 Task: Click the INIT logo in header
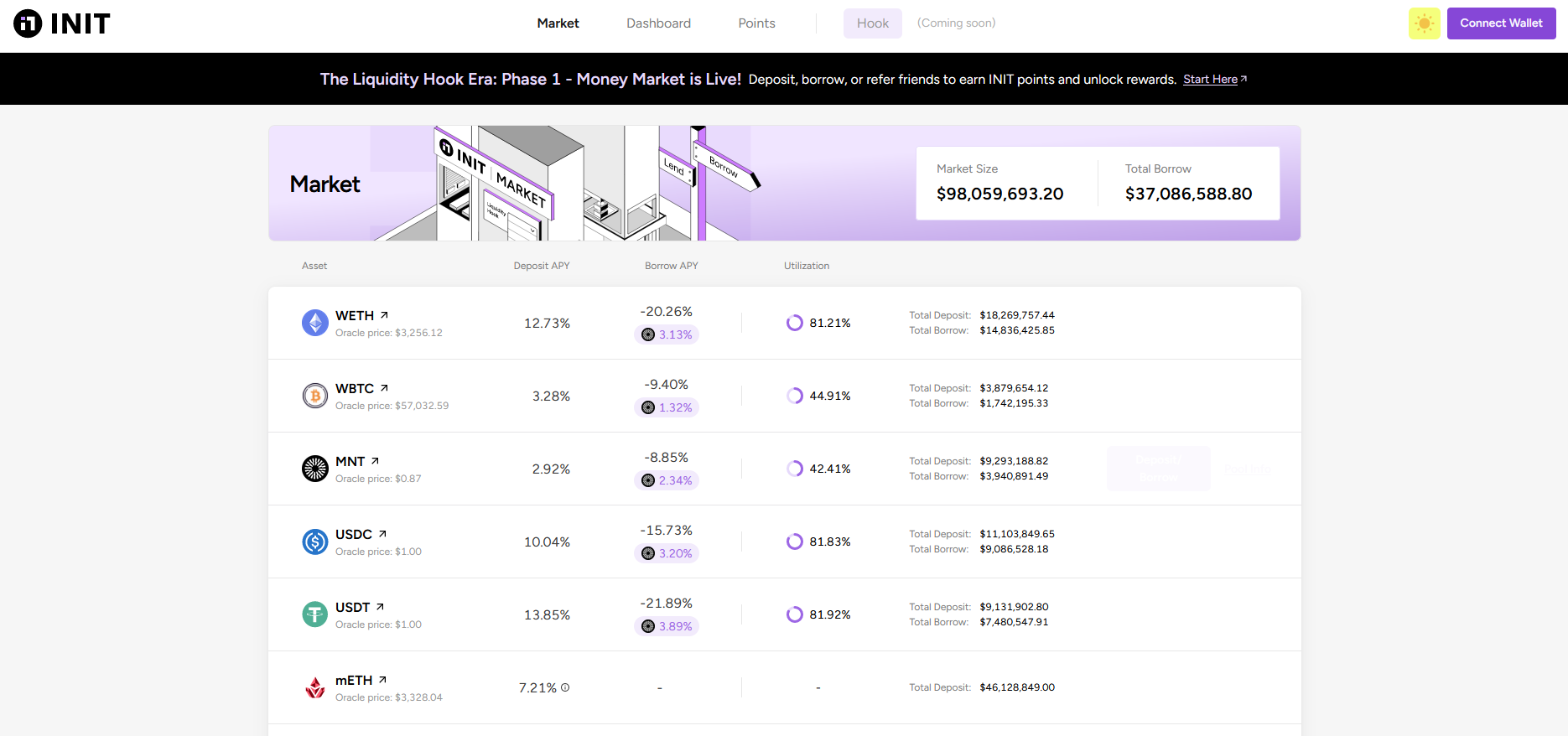point(62,23)
